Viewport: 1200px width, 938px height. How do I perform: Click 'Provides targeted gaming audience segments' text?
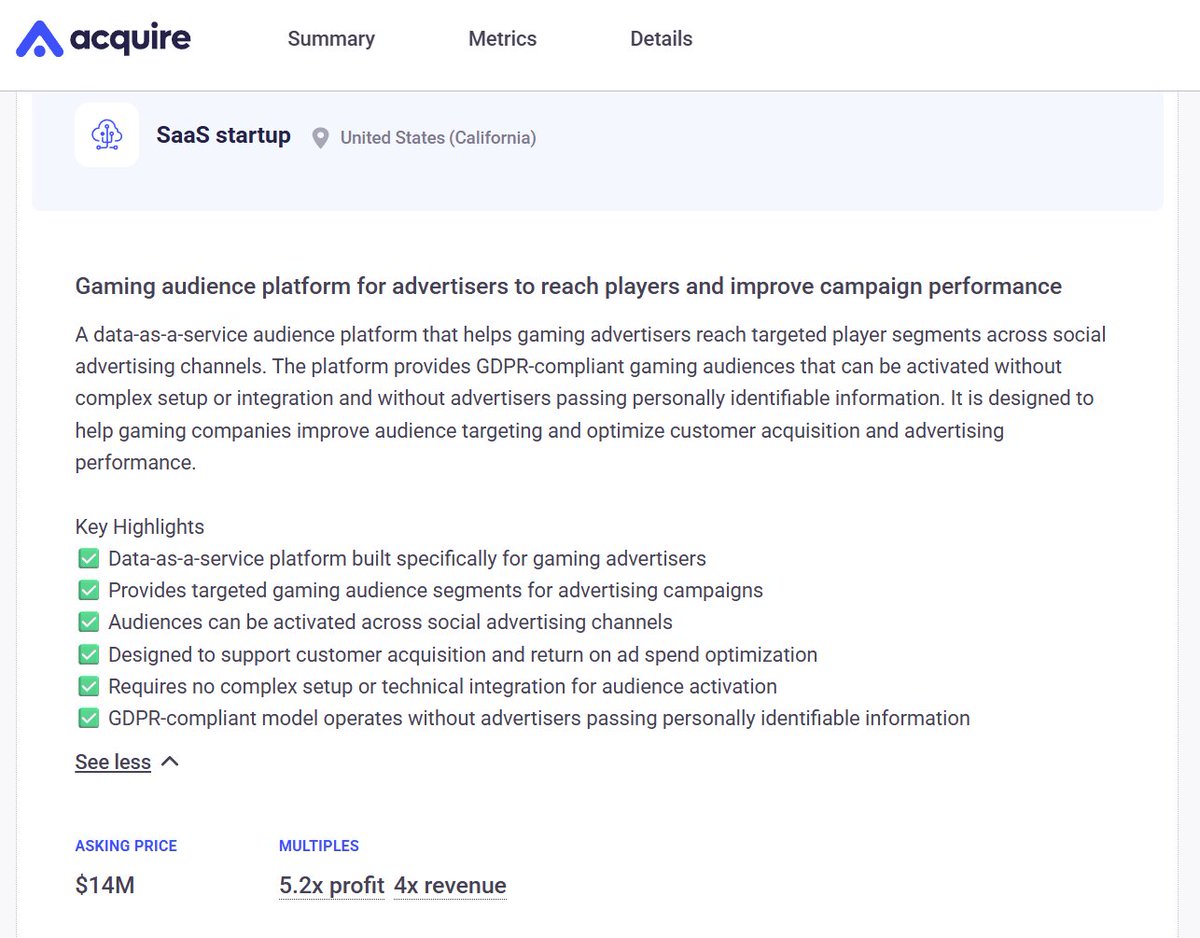[x=436, y=591]
